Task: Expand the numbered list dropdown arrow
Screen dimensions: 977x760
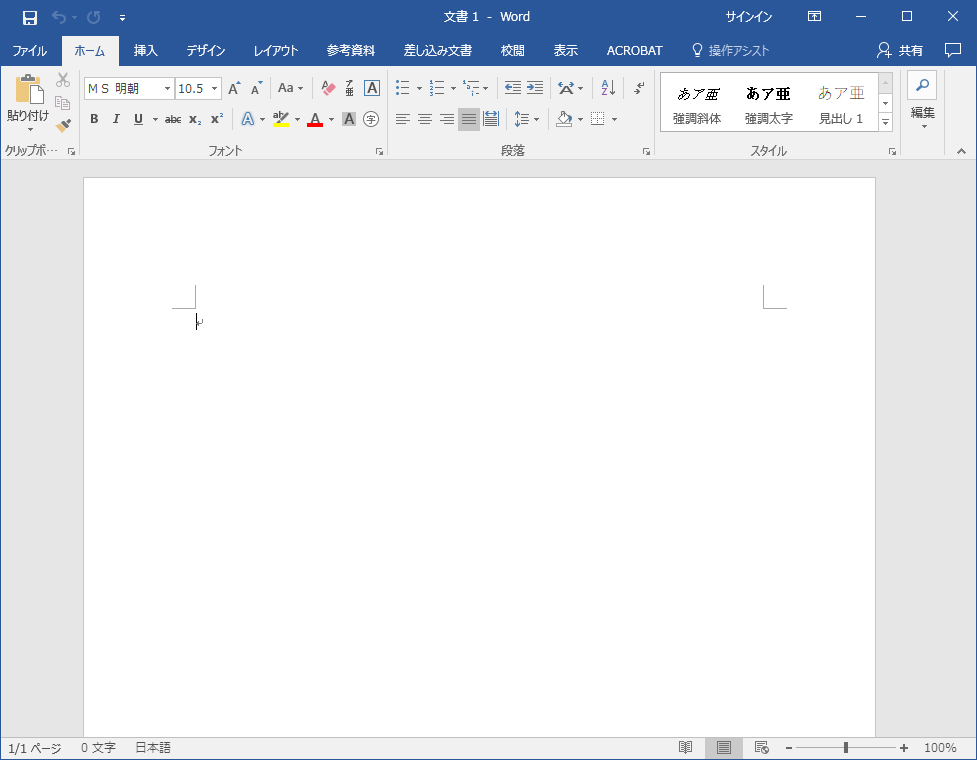Action: tap(453, 88)
